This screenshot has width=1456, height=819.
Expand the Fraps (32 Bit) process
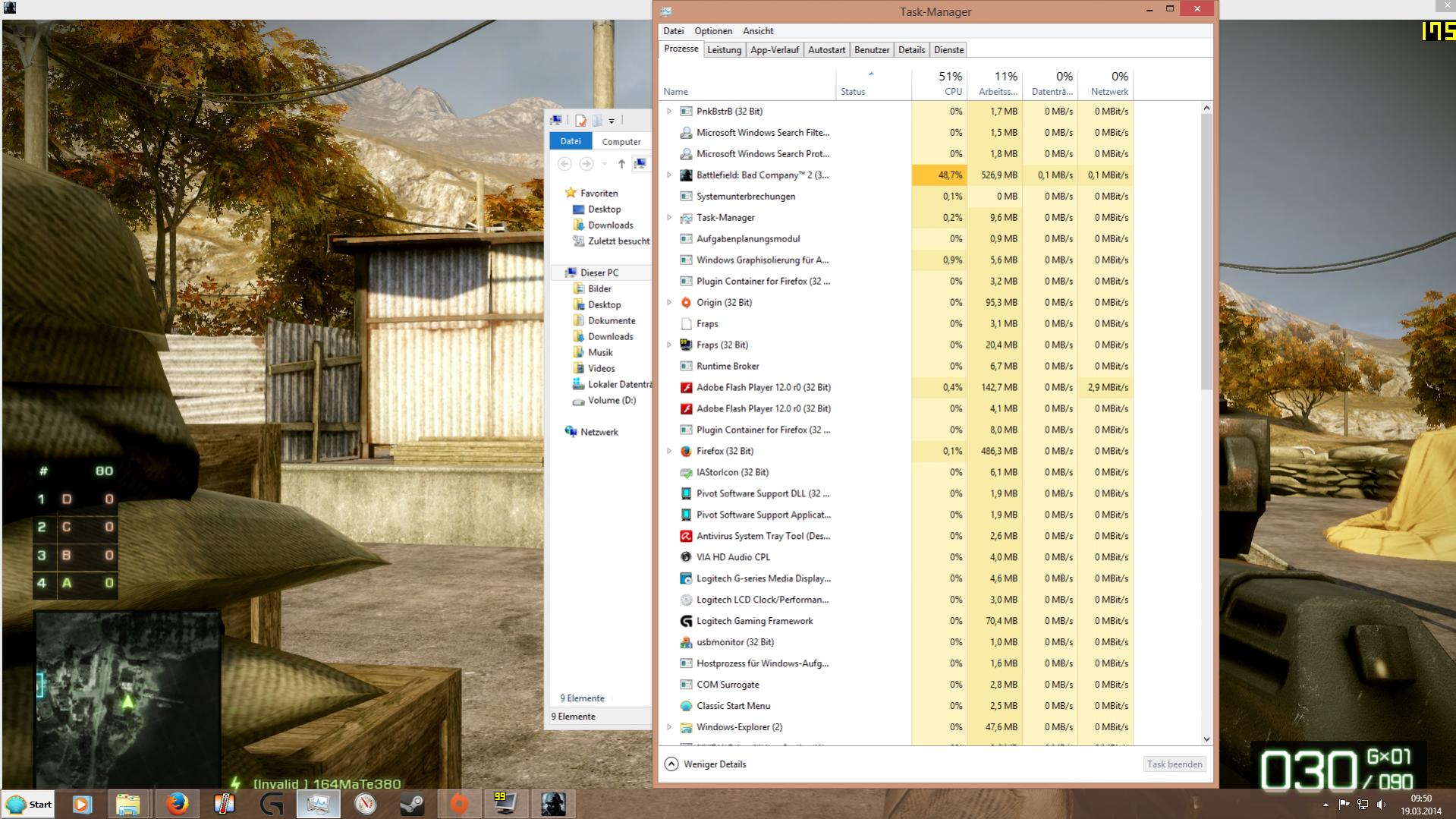click(x=669, y=345)
